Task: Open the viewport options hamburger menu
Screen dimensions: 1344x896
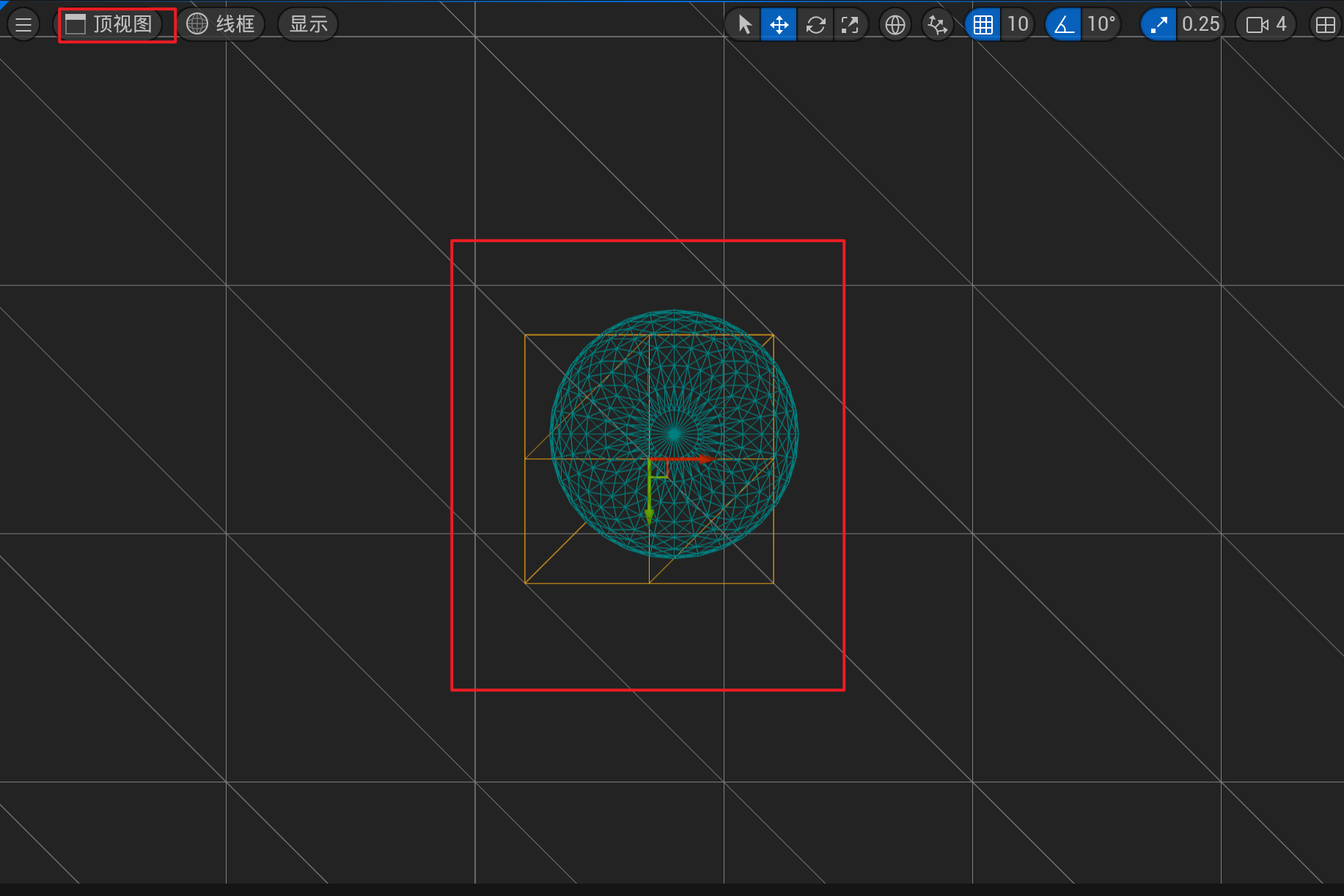Action: [x=23, y=24]
